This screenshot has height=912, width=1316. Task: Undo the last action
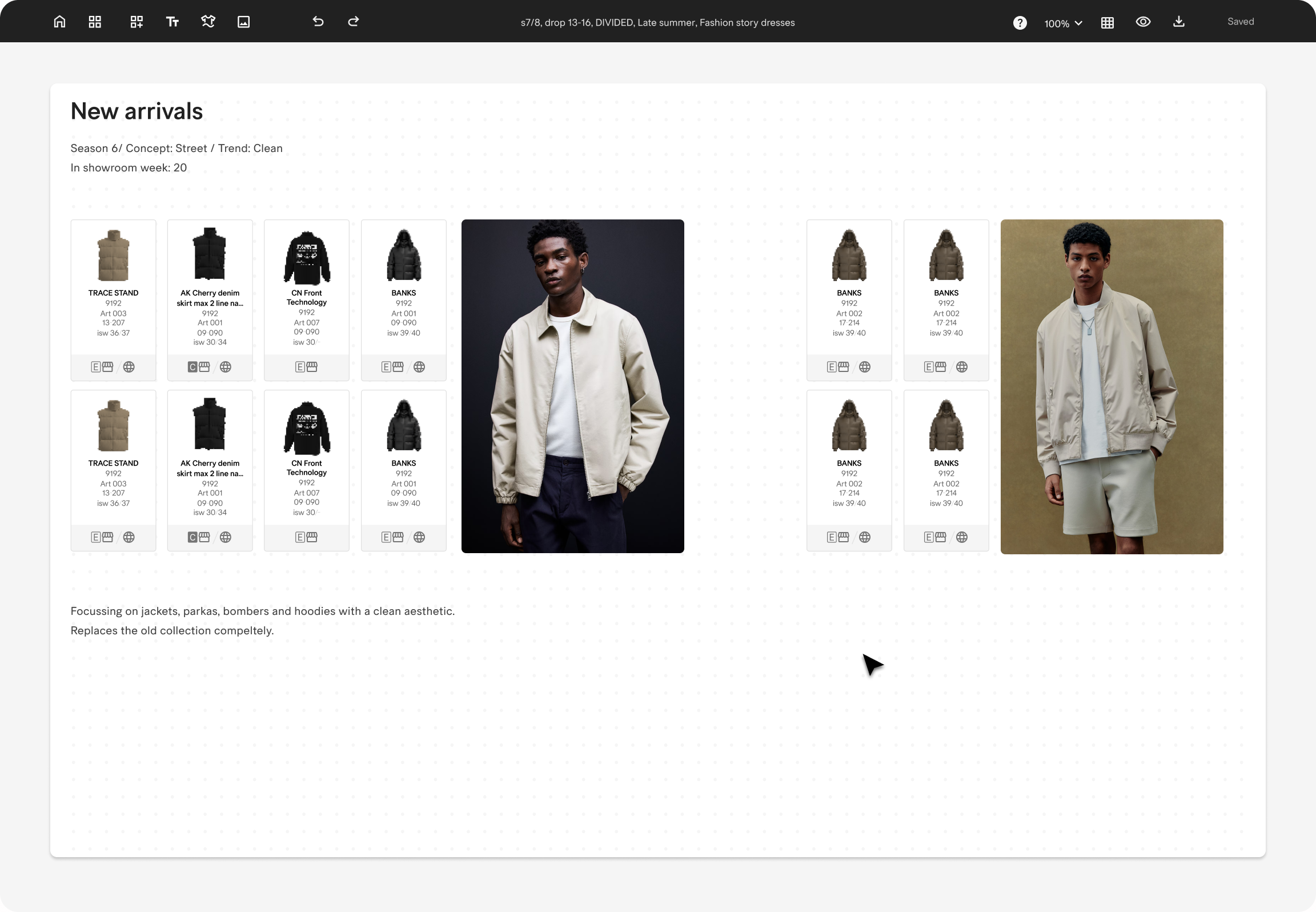pyautogui.click(x=318, y=22)
